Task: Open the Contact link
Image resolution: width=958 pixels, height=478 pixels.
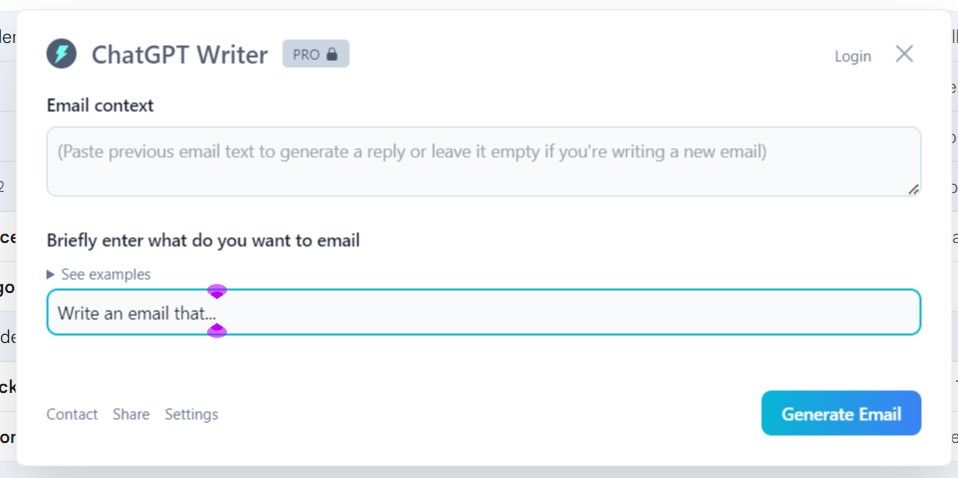Action: pos(72,414)
